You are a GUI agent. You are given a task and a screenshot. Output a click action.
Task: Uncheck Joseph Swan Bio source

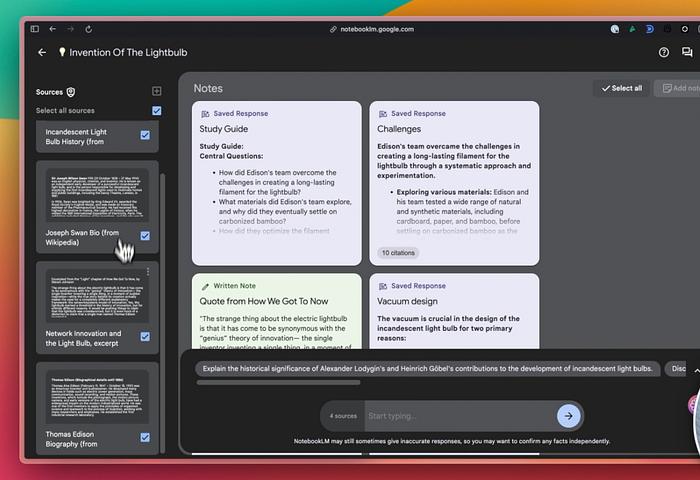pos(145,236)
